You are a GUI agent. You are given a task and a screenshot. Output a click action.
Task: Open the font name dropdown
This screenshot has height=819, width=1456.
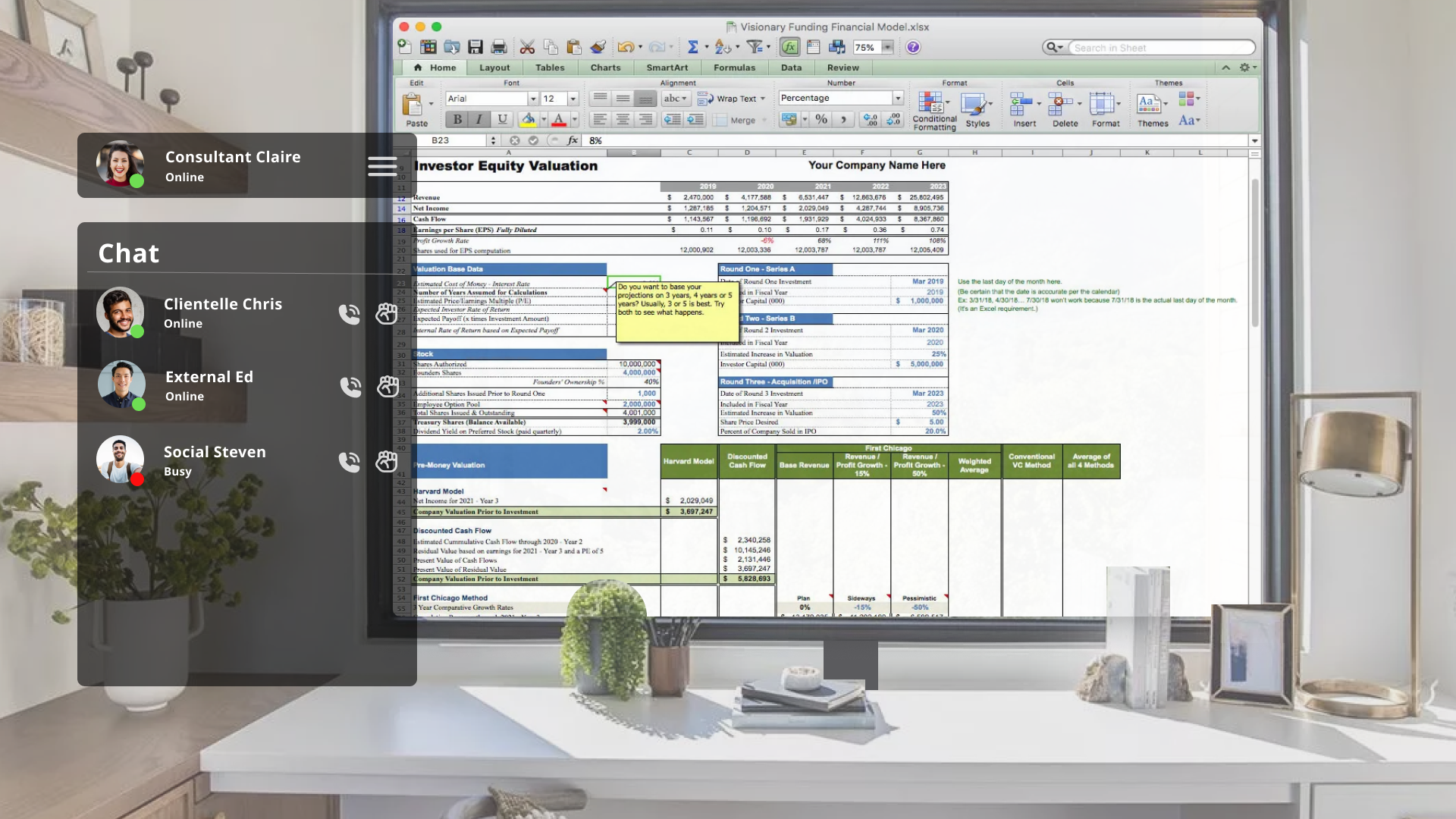pos(533,99)
